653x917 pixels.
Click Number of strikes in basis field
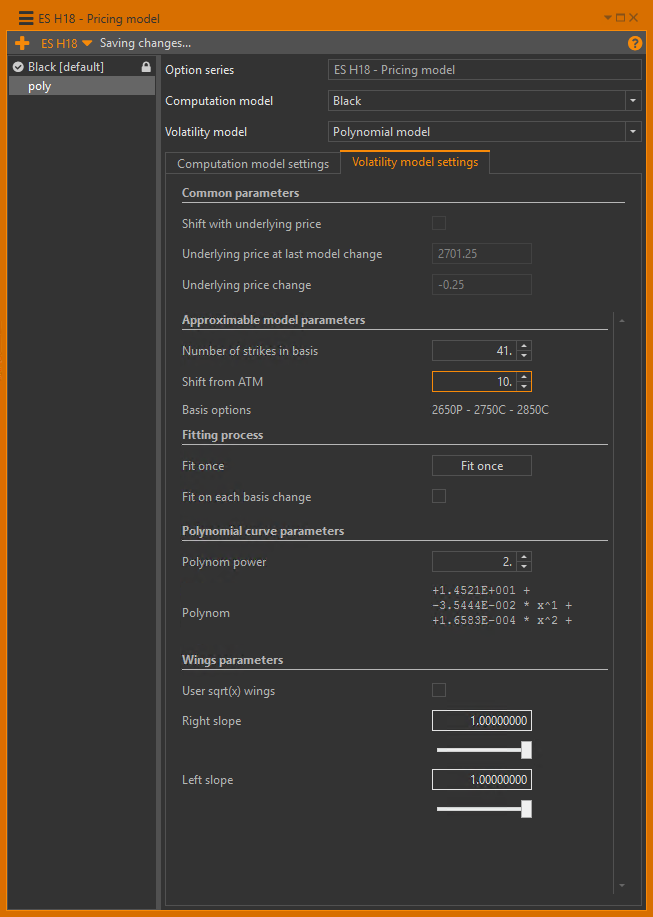click(475, 351)
